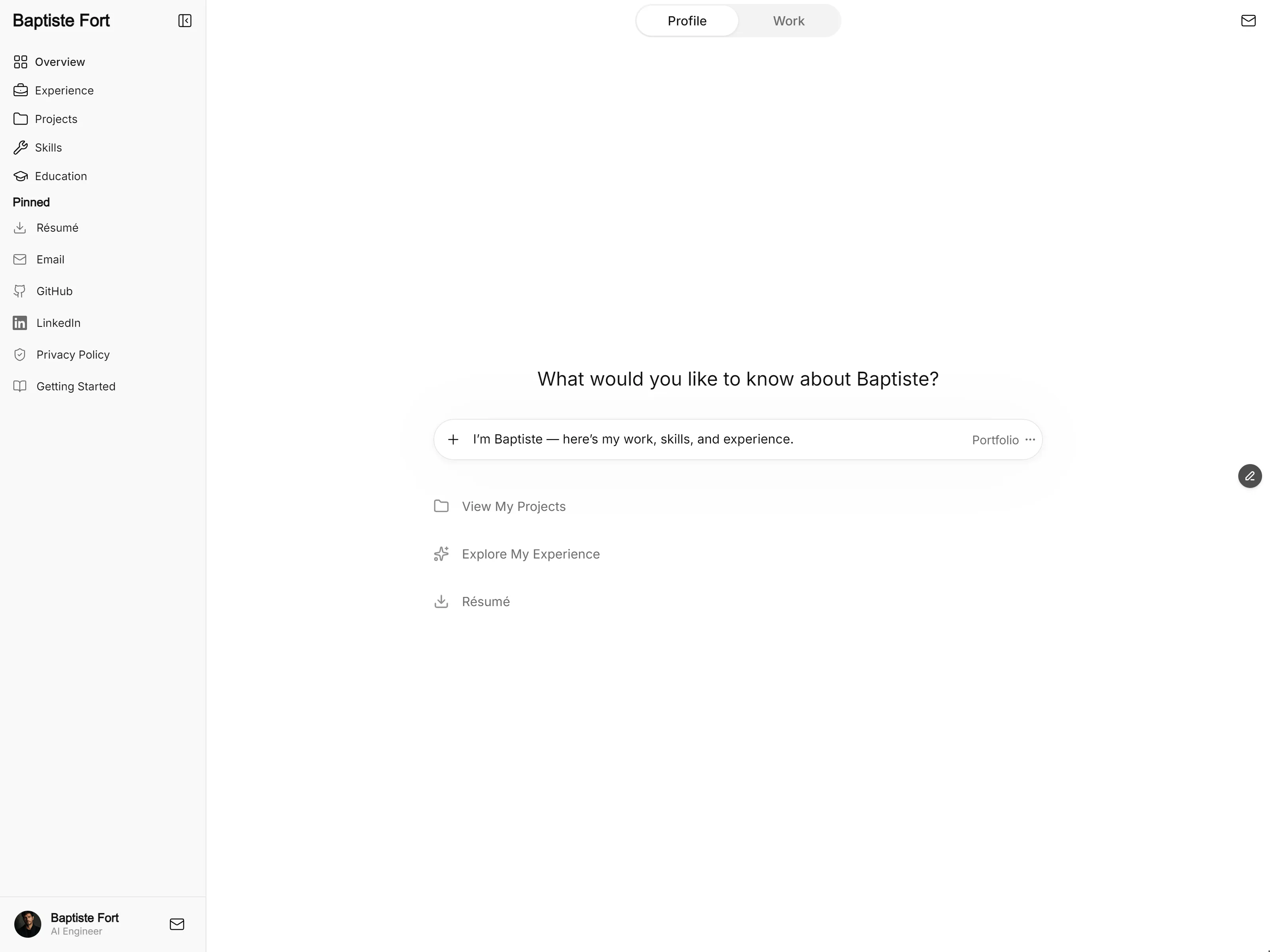Click the round pencil edit button
The image size is (1270, 952).
point(1250,476)
